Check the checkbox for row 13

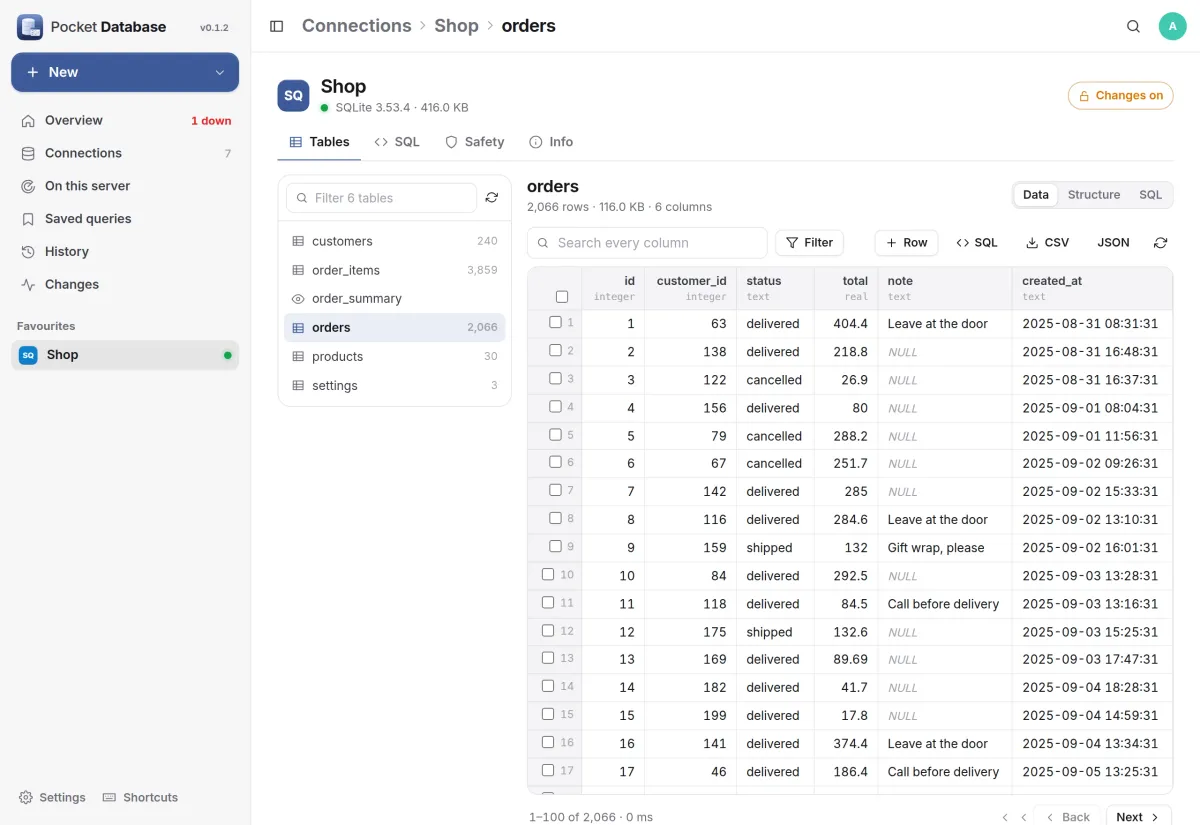point(548,658)
